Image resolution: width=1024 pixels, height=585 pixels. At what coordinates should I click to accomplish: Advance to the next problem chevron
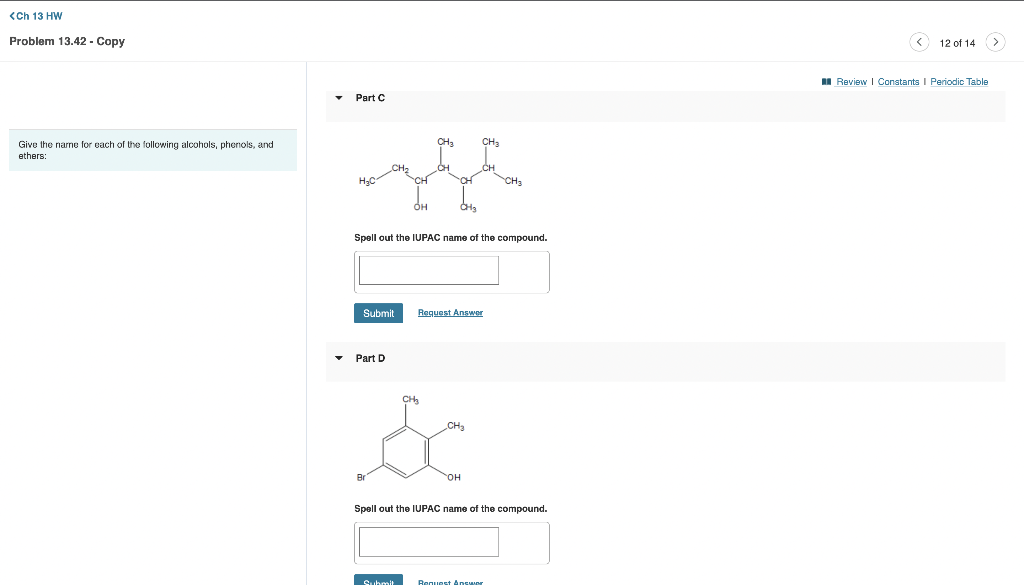point(995,41)
